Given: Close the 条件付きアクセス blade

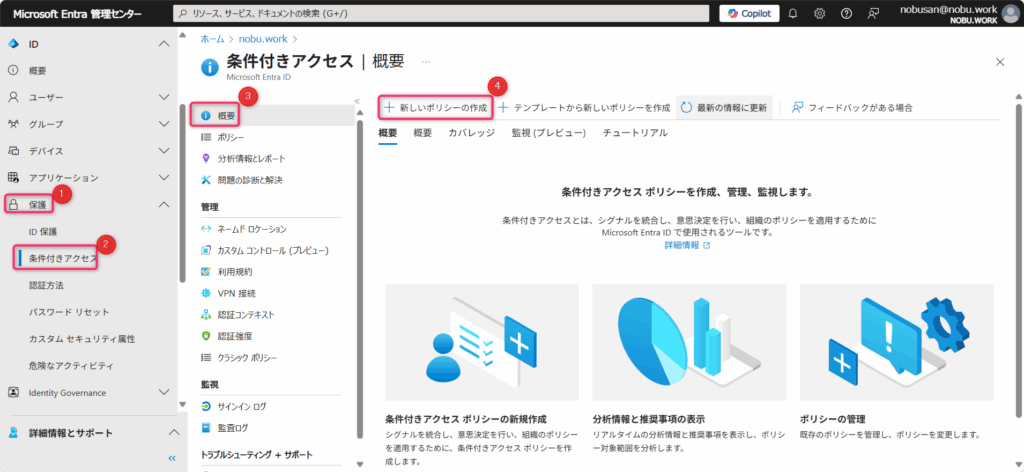Looking at the screenshot, I should pos(1000,62).
